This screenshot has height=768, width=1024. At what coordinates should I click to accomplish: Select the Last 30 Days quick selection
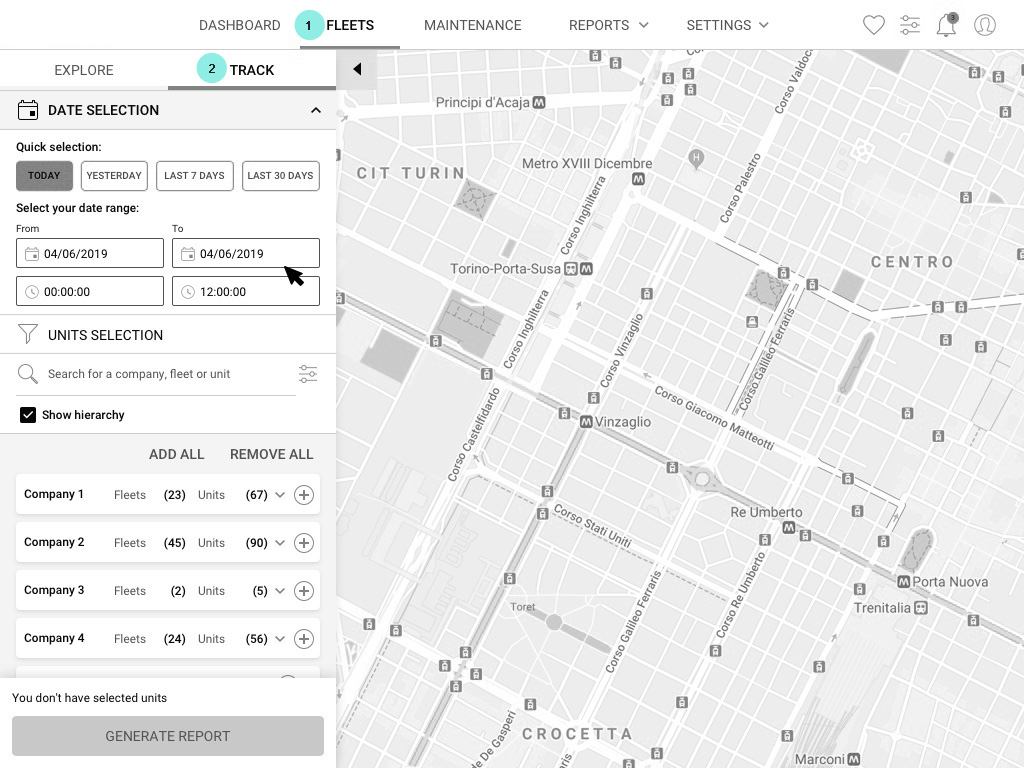(281, 176)
